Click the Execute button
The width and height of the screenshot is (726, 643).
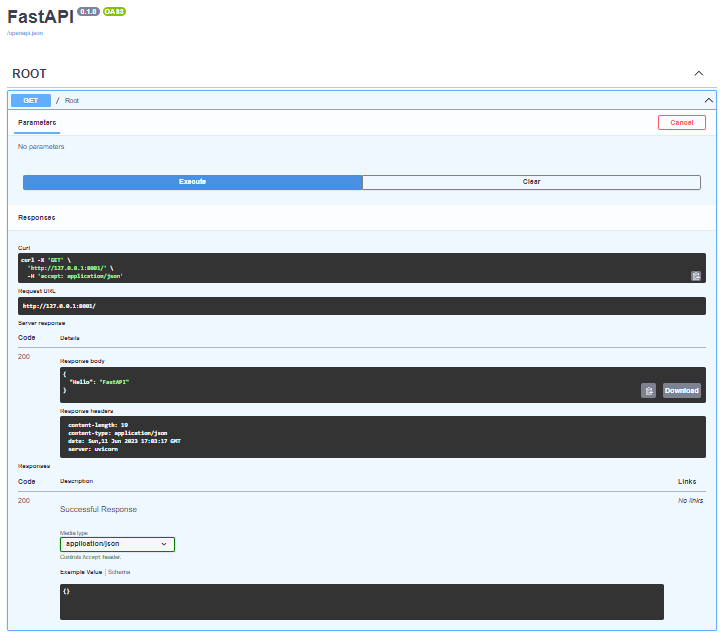pos(193,182)
